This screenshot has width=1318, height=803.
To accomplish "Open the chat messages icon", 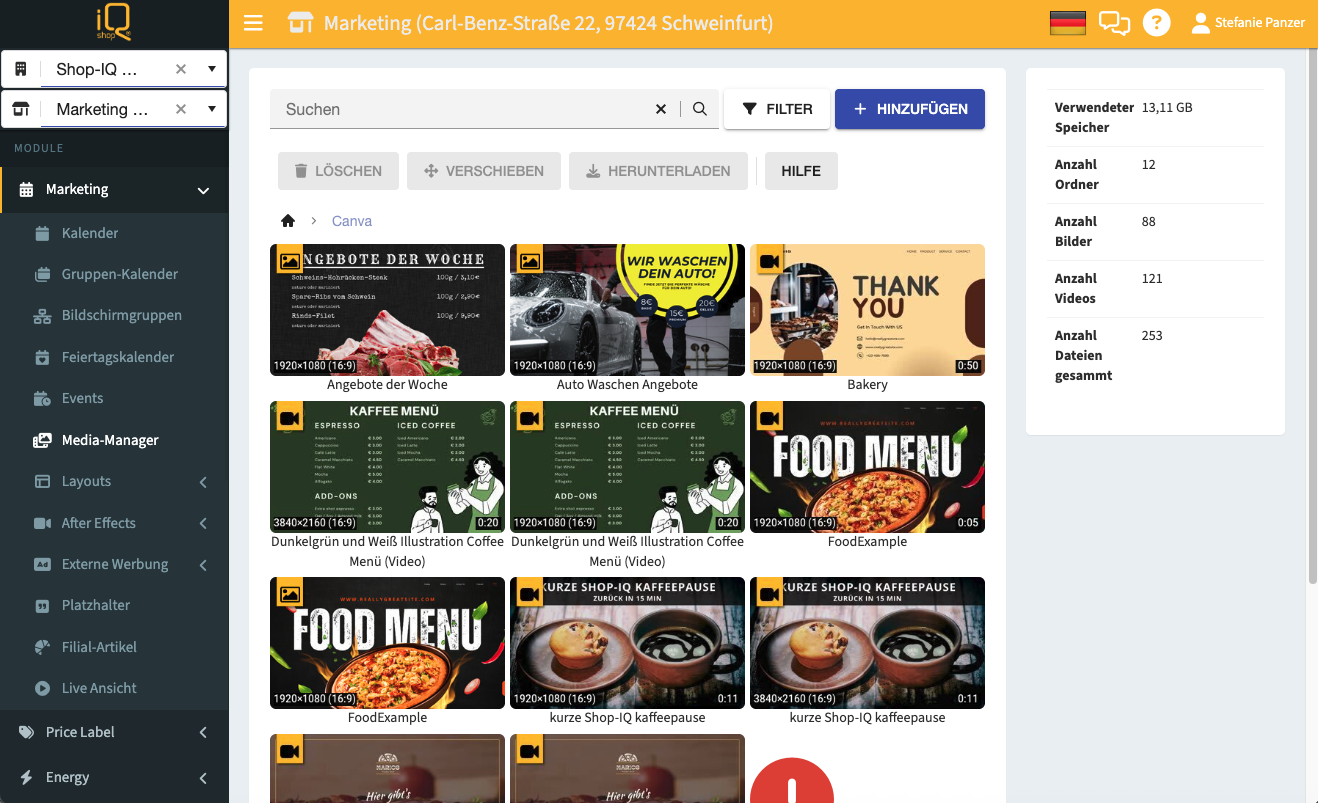I will click(1114, 23).
